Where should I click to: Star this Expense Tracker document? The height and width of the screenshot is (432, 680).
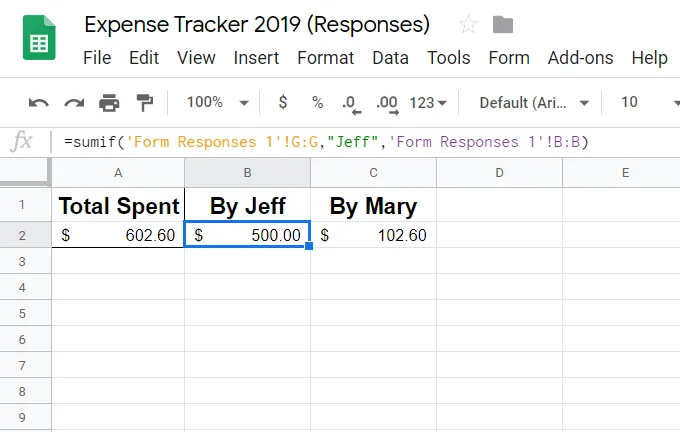tap(467, 25)
